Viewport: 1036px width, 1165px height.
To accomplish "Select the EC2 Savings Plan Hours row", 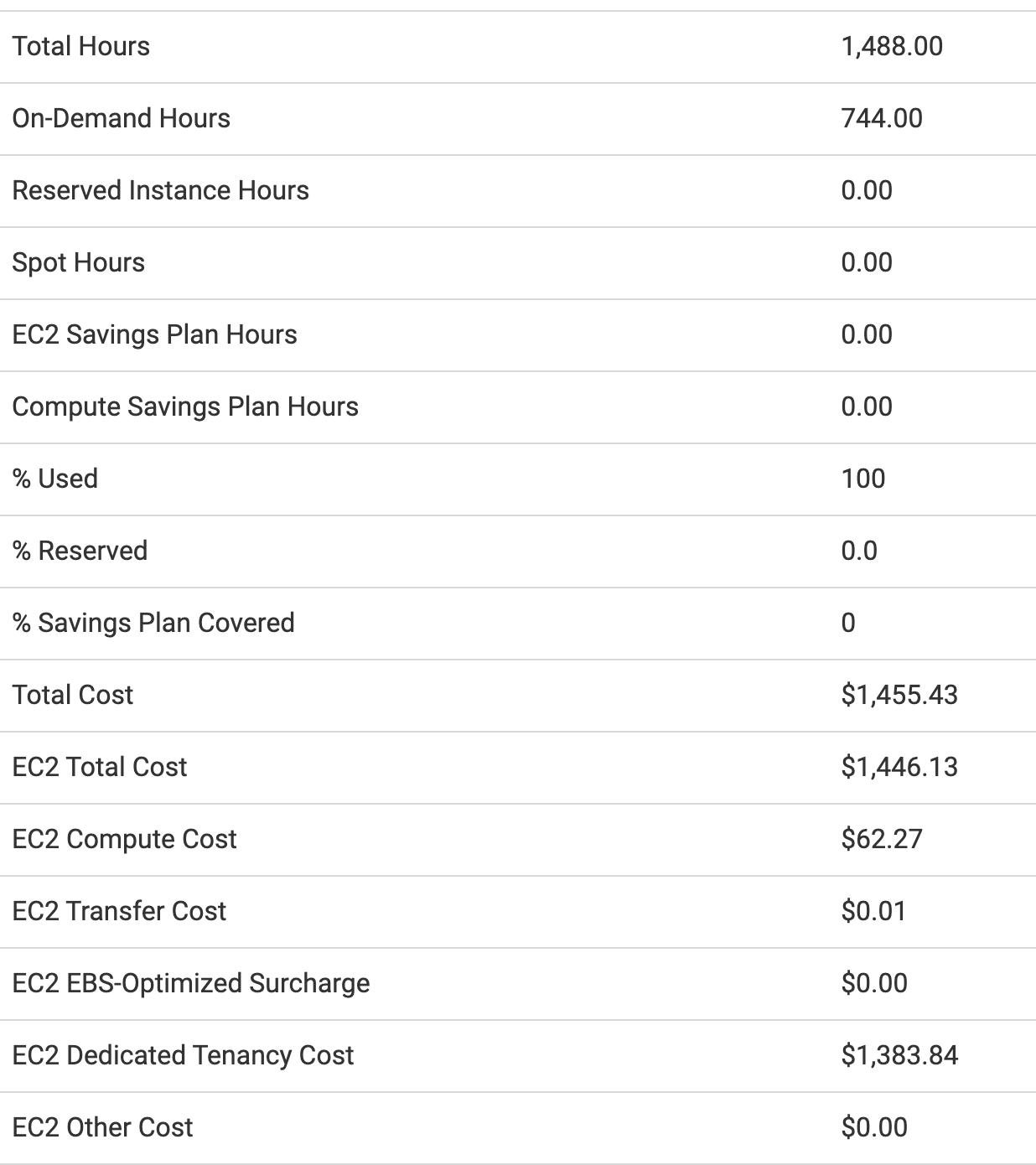I will [154, 334].
